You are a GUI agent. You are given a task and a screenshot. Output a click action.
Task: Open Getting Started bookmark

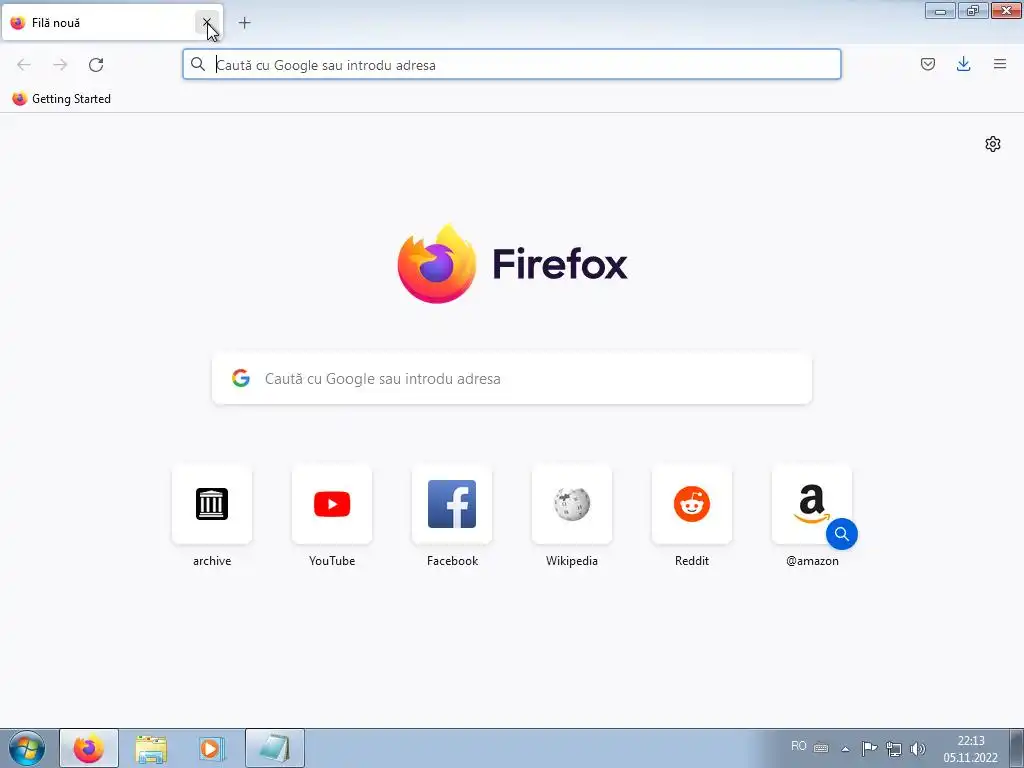62,99
